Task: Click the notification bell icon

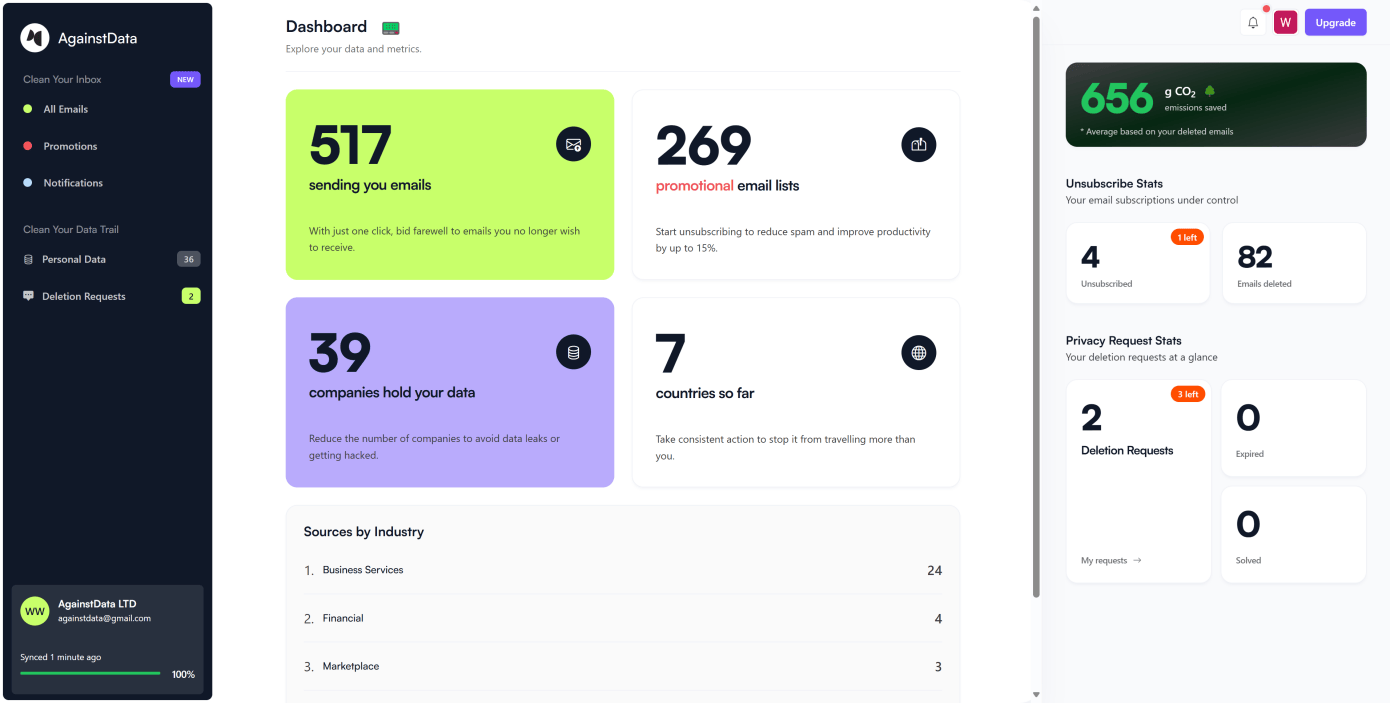Action: coord(1253,23)
